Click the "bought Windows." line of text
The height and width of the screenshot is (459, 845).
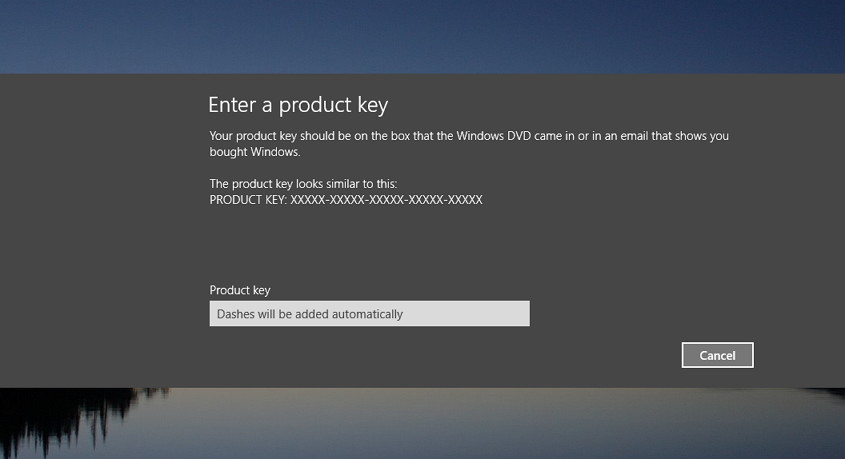pyautogui.click(x=255, y=152)
